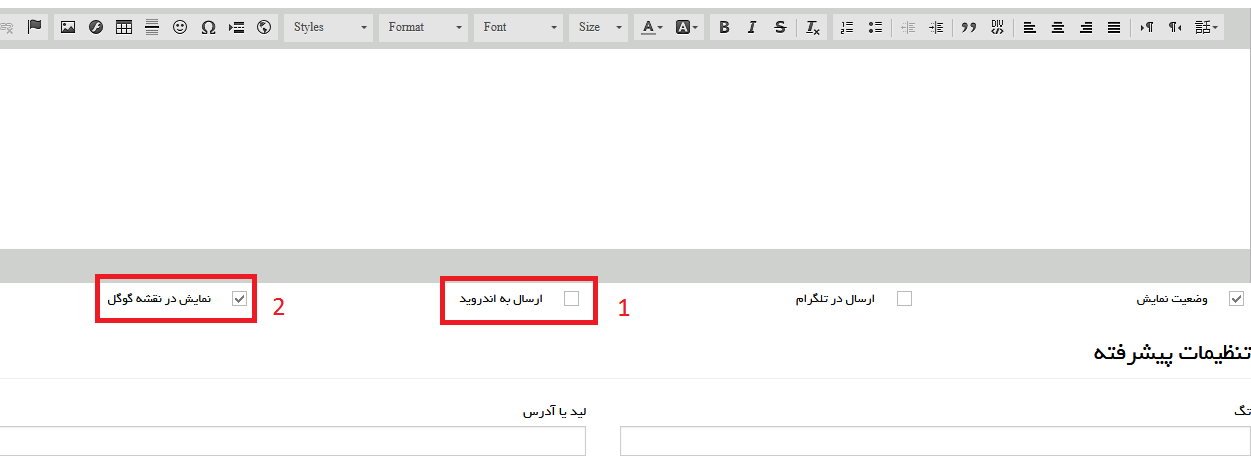Screen dimensions: 1251x463
Task: Insert Flash object icon
Action: coord(96,27)
